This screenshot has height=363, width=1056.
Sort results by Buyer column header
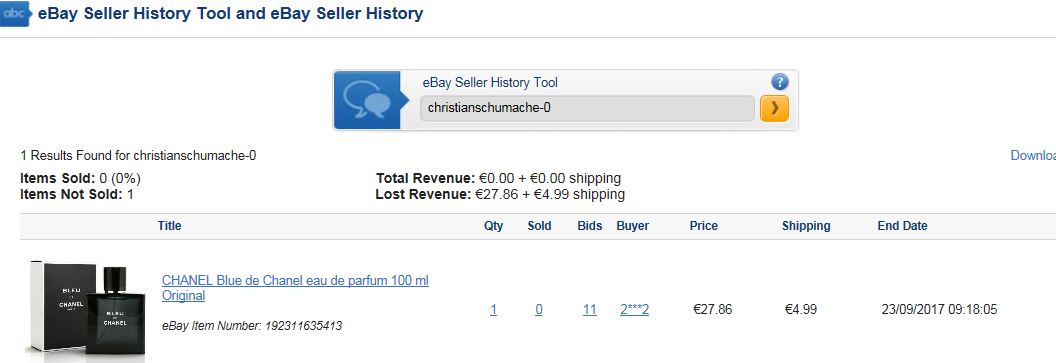click(632, 226)
